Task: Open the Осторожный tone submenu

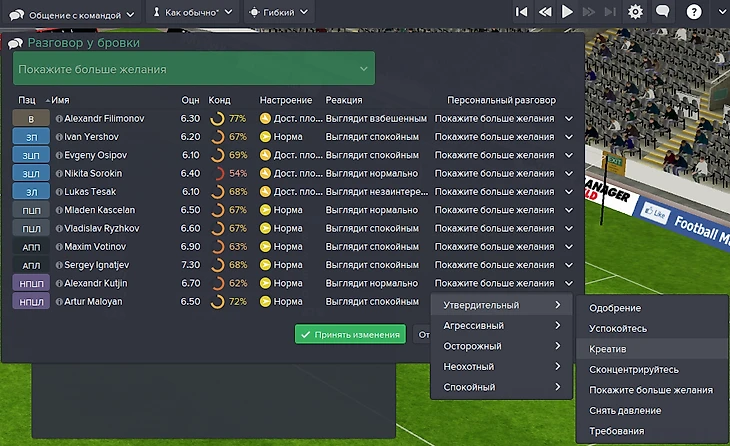Action: pos(501,346)
